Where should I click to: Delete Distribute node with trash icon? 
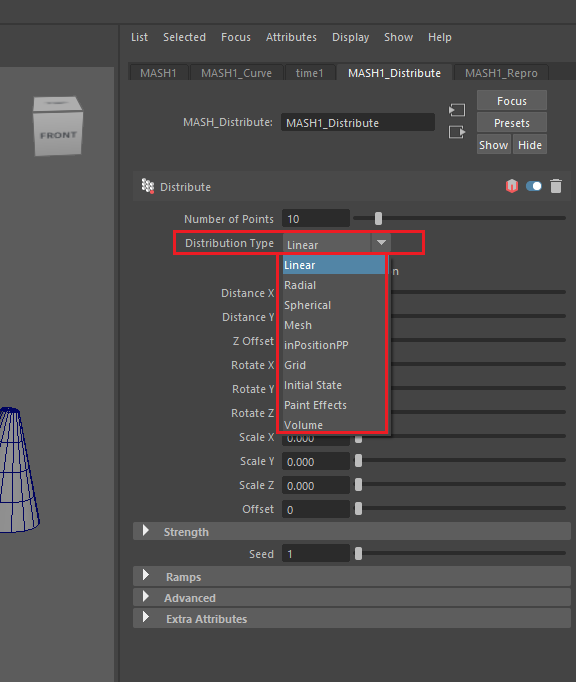click(x=556, y=186)
